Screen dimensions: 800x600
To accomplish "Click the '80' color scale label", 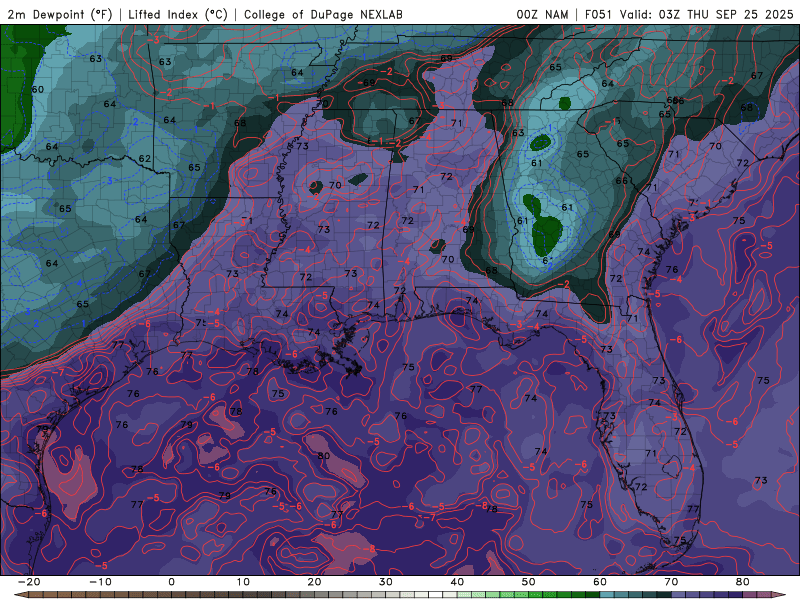I will pos(743,582).
